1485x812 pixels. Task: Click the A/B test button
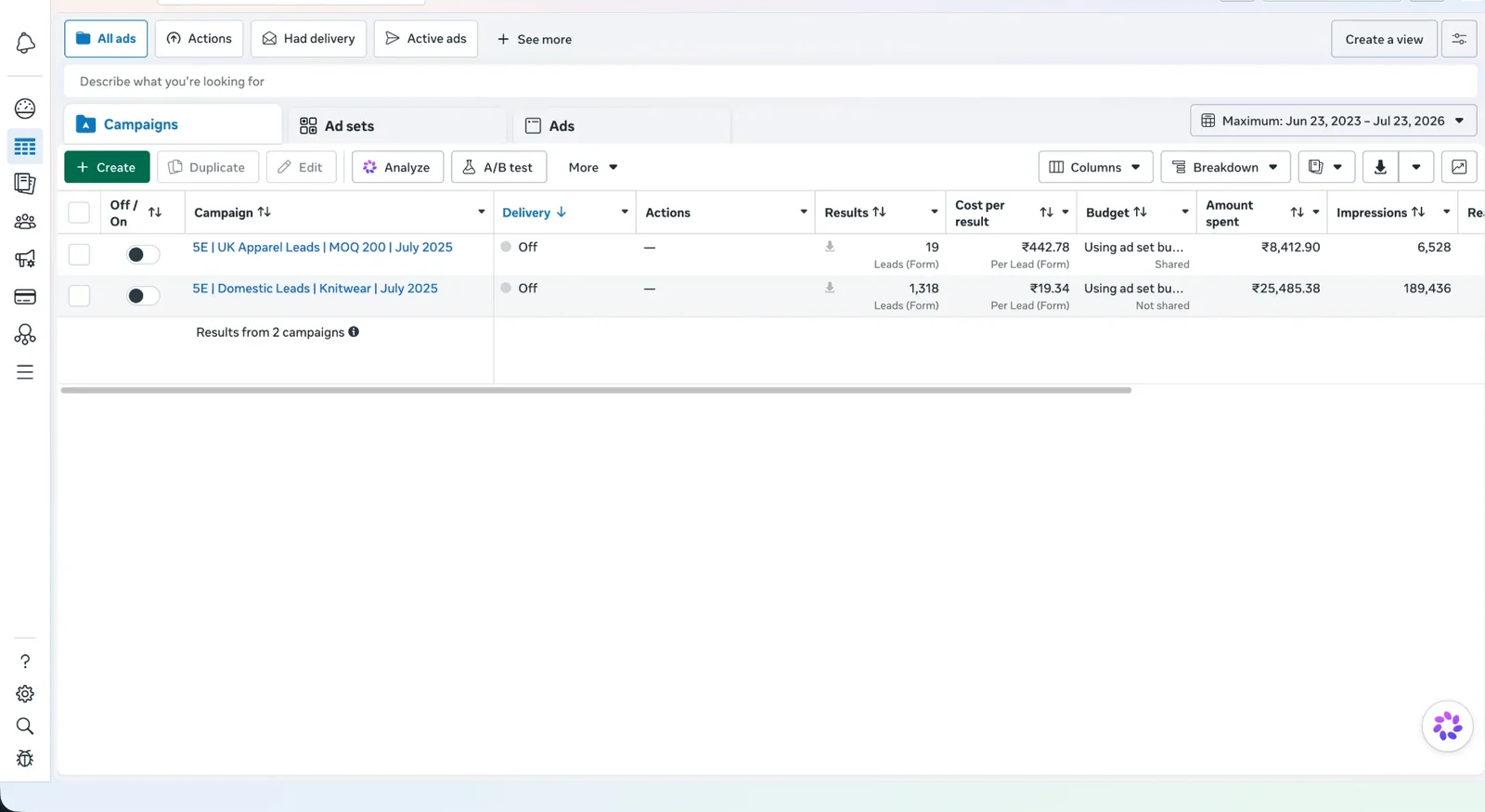pyautogui.click(x=498, y=167)
